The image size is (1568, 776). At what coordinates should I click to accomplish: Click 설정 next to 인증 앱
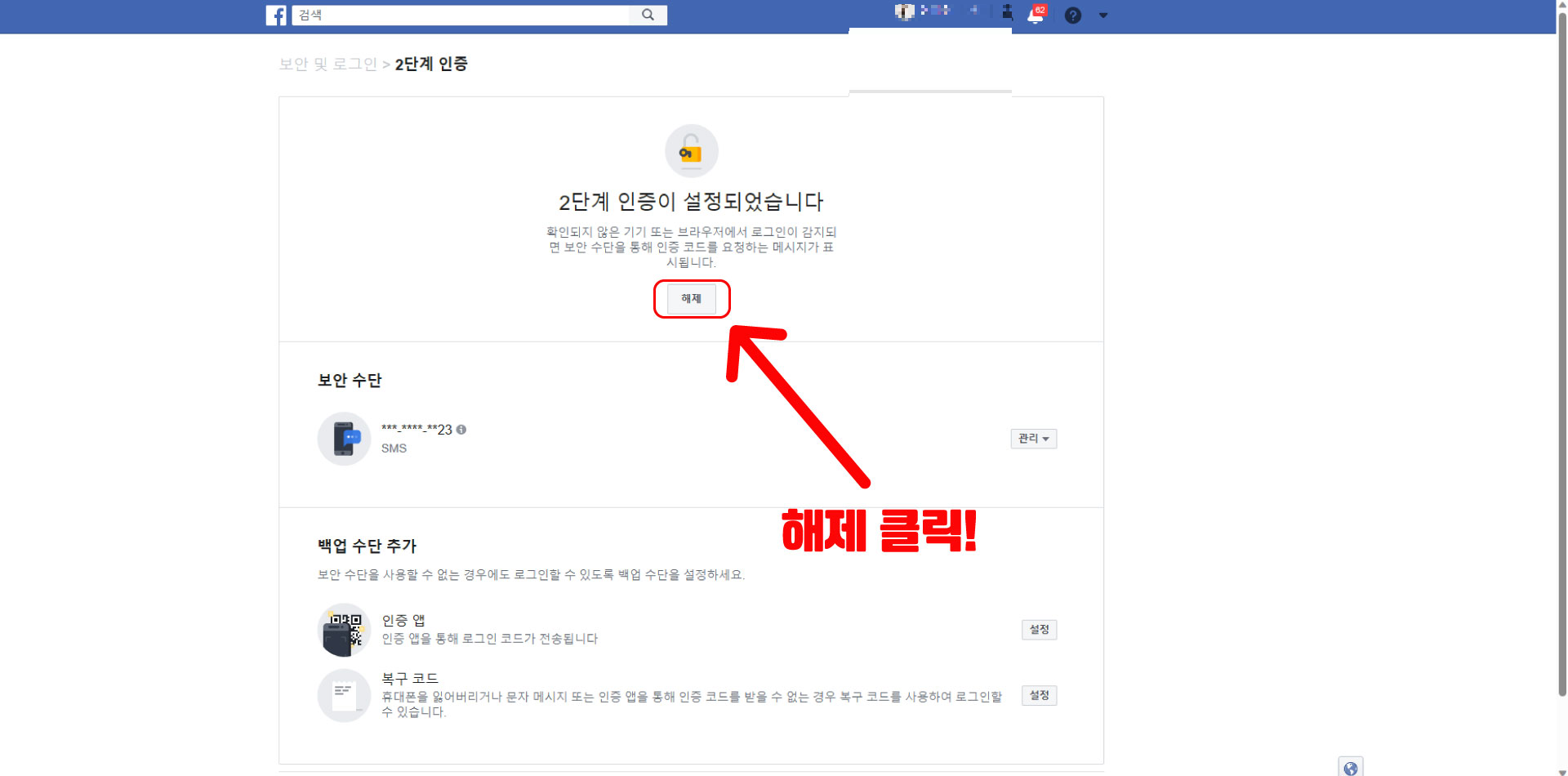tap(1039, 629)
